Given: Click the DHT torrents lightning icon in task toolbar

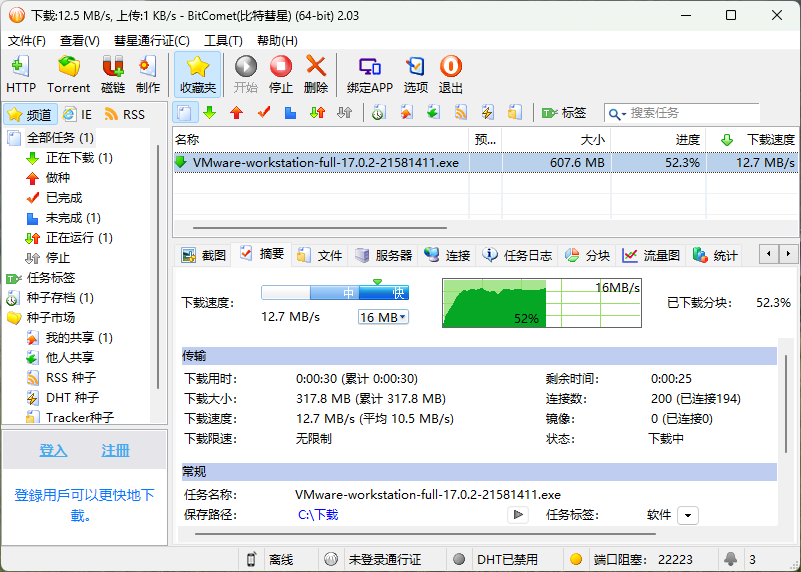Looking at the screenshot, I should tap(487, 113).
